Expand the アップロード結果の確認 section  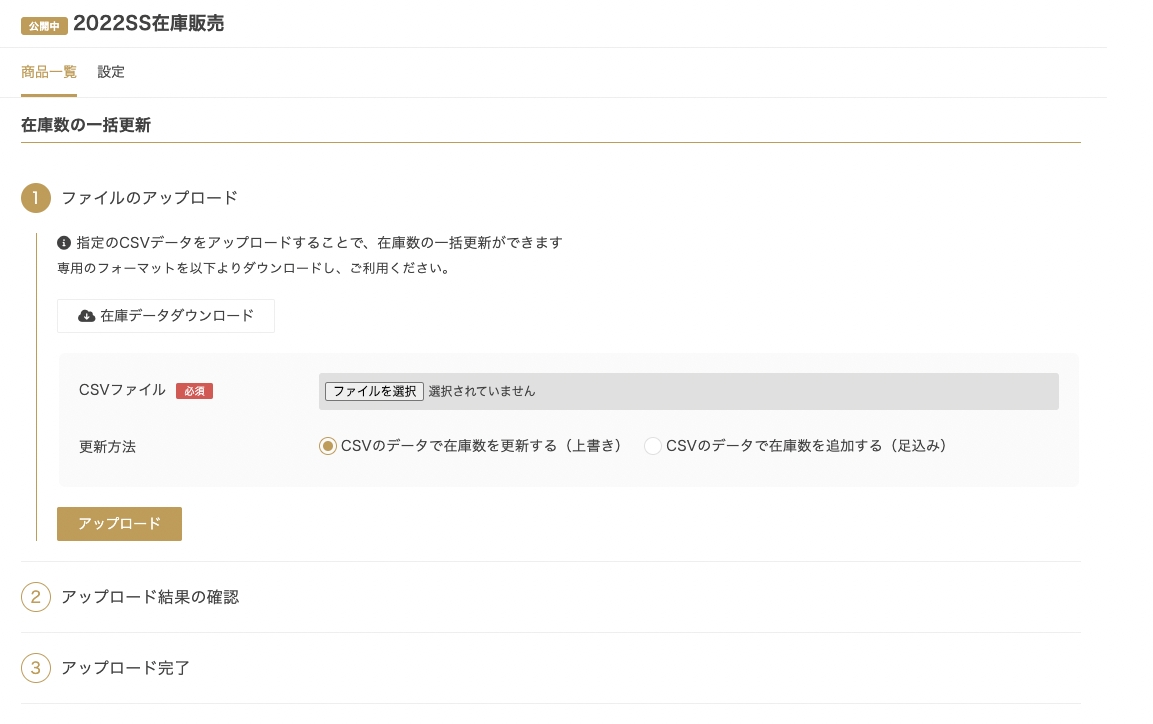pos(150,596)
